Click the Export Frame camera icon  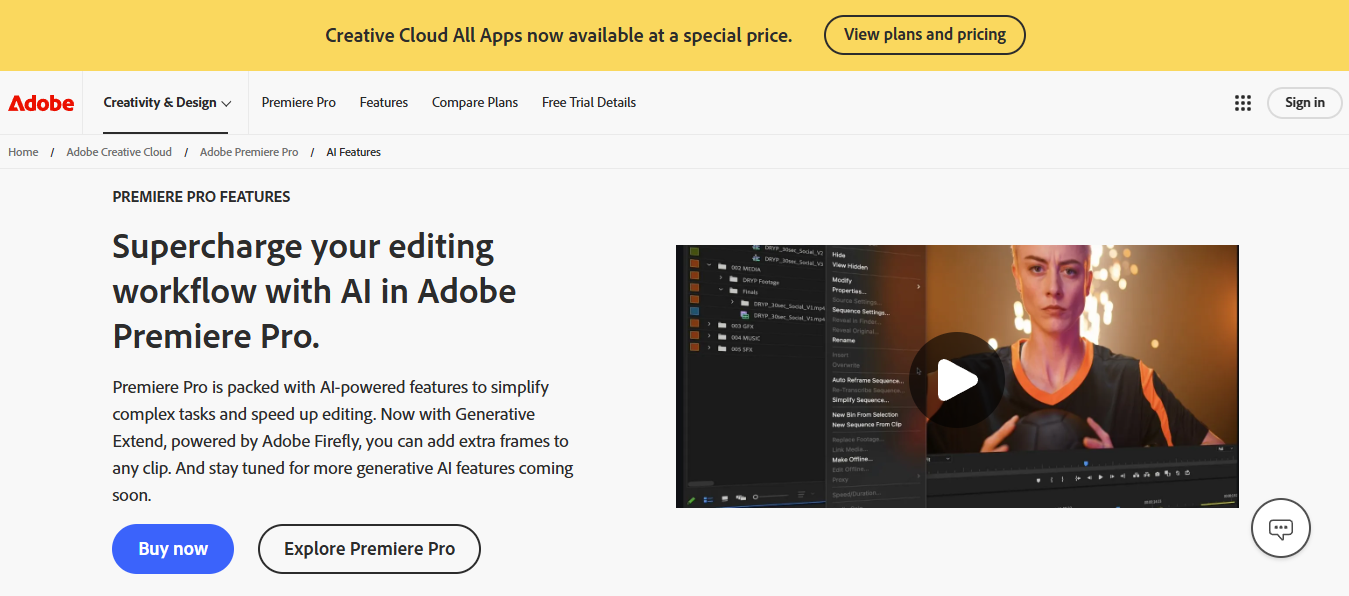1156,473
